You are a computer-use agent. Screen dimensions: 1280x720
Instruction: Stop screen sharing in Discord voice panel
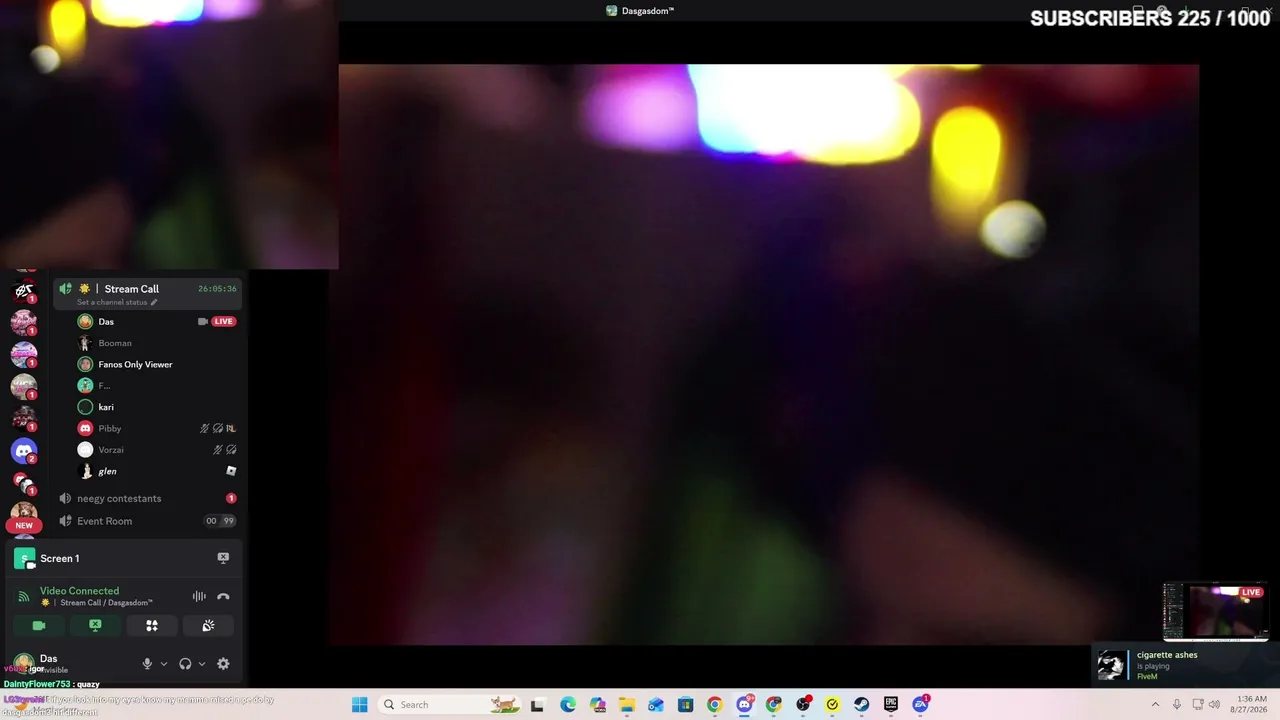(95, 625)
